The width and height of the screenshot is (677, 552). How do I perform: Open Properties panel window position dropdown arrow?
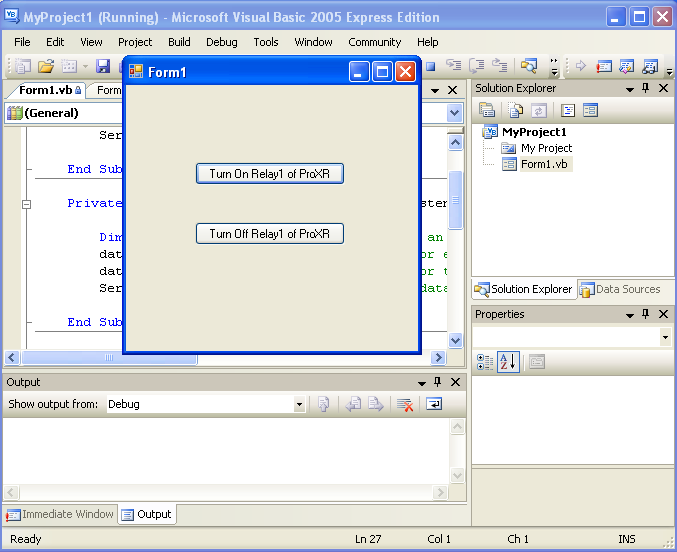[630, 315]
